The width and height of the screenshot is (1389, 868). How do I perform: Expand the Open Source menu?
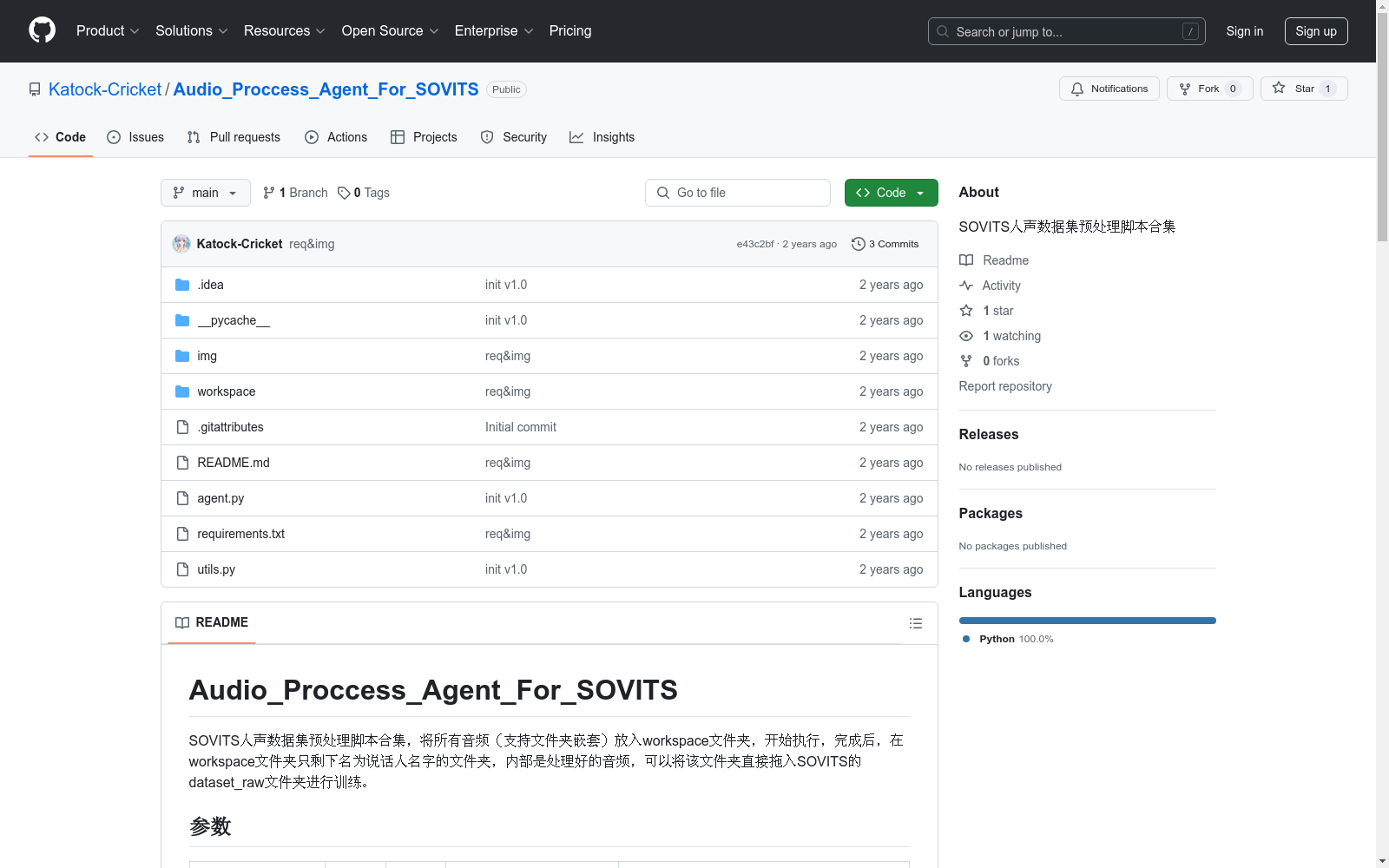pyautogui.click(x=391, y=30)
